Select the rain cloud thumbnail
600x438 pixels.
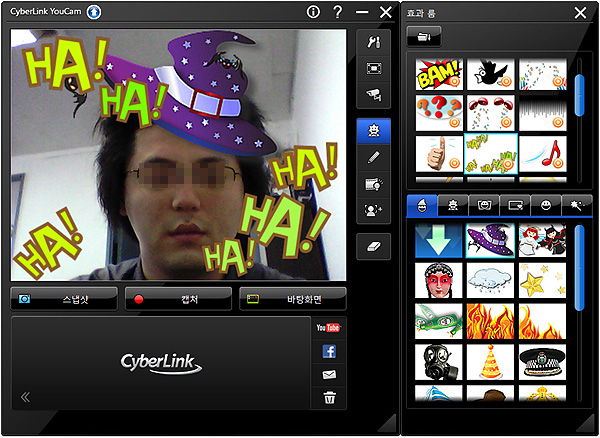[490, 280]
